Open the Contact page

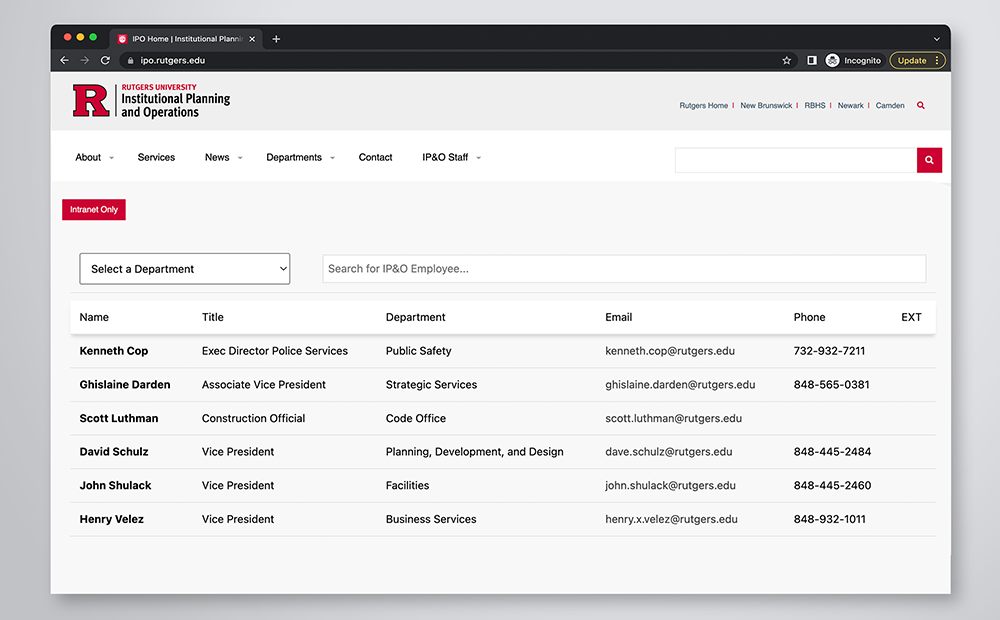[375, 158]
